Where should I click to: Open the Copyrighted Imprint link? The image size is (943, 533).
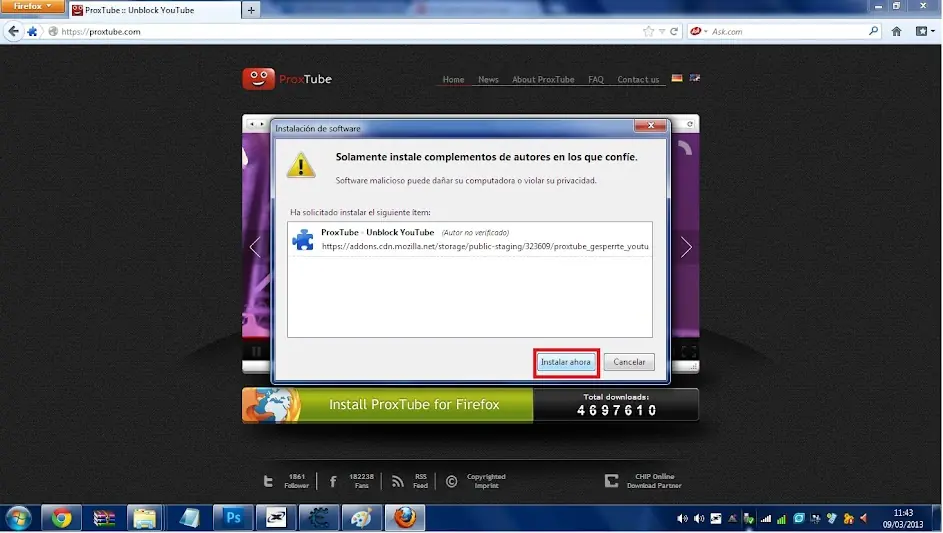click(x=486, y=481)
